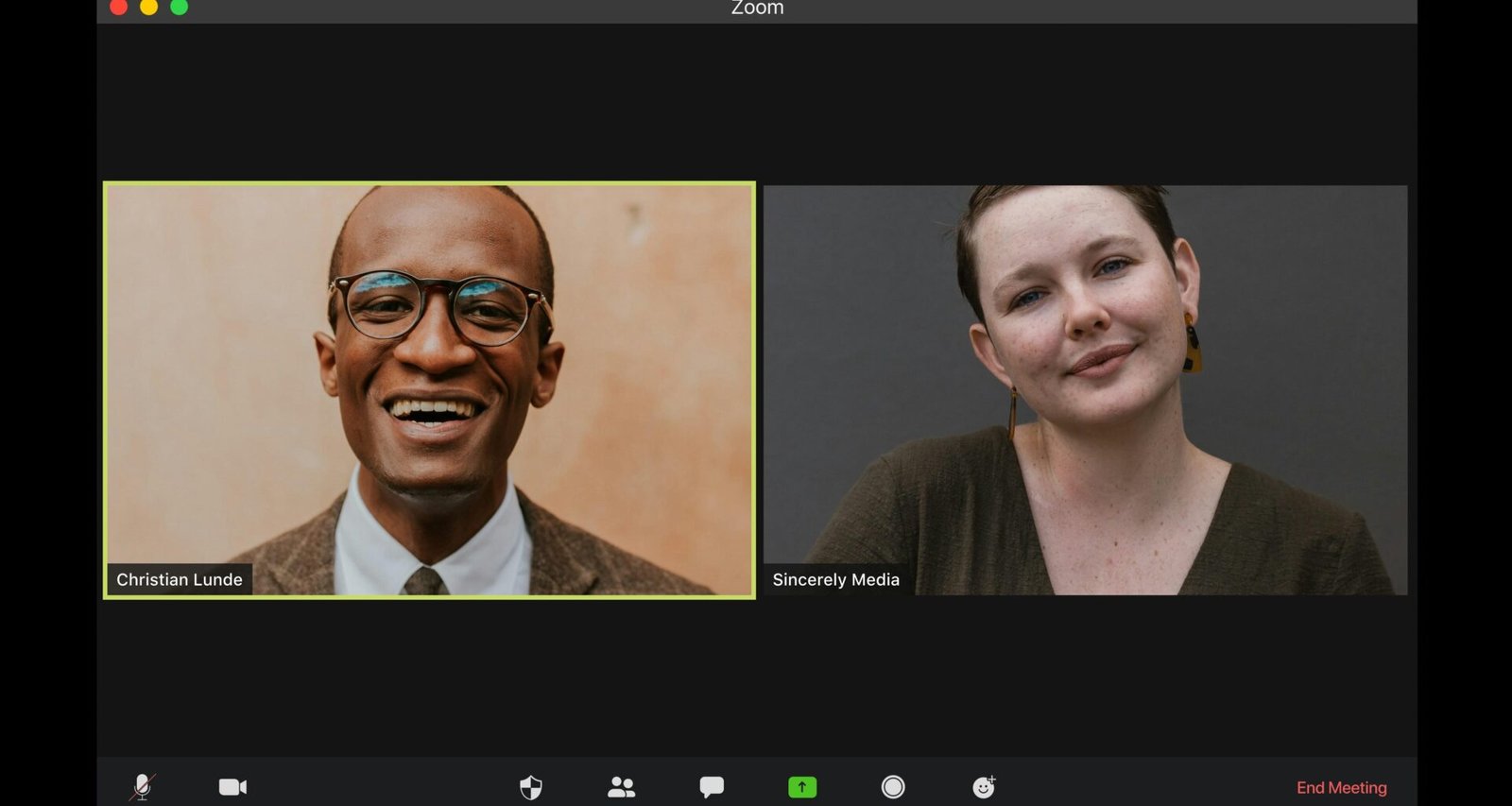The height and width of the screenshot is (806, 1512).
Task: Enter full screen with the green window button
Action: [180, 8]
